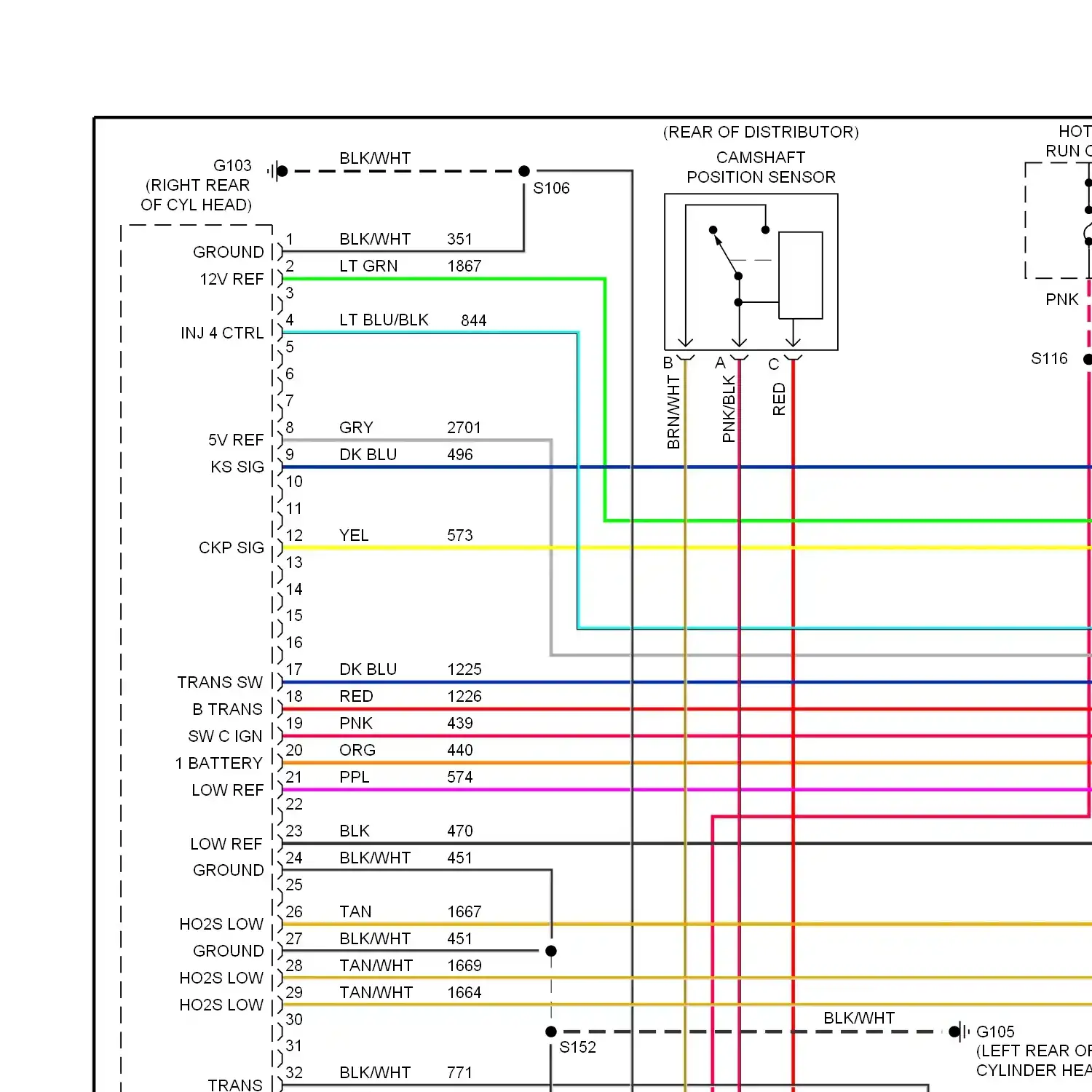Click the S116 splice label
Screen dimensions: 1092x1092
[1049, 358]
